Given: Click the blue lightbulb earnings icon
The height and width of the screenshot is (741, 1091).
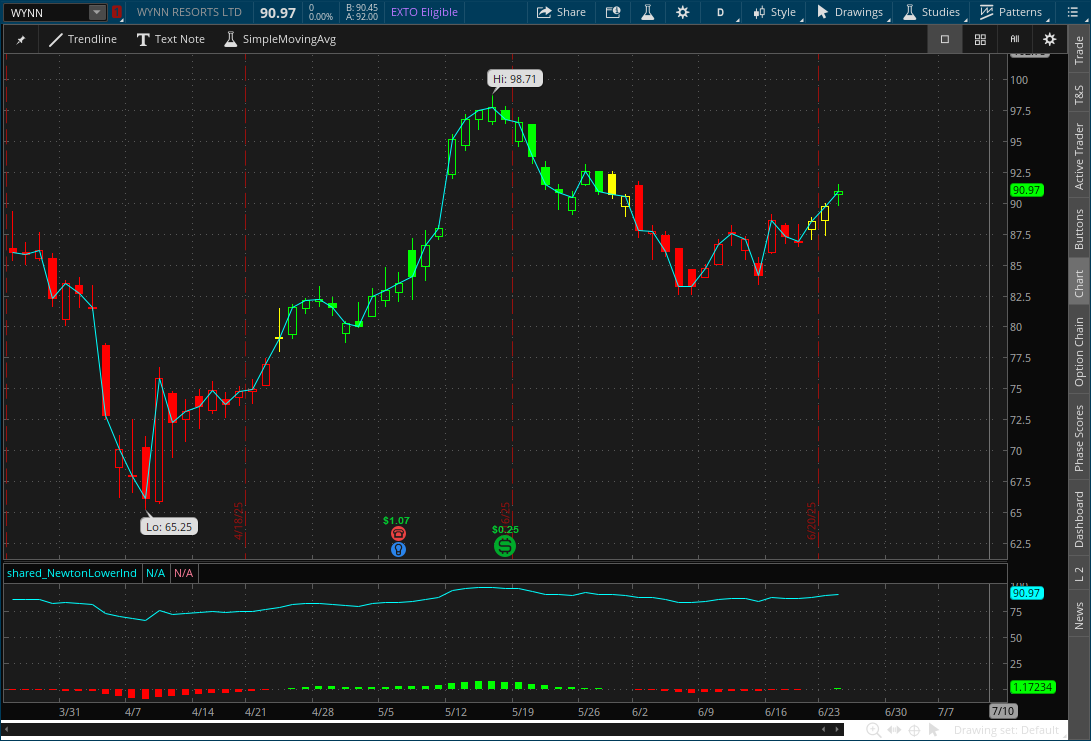Looking at the screenshot, I should (398, 550).
